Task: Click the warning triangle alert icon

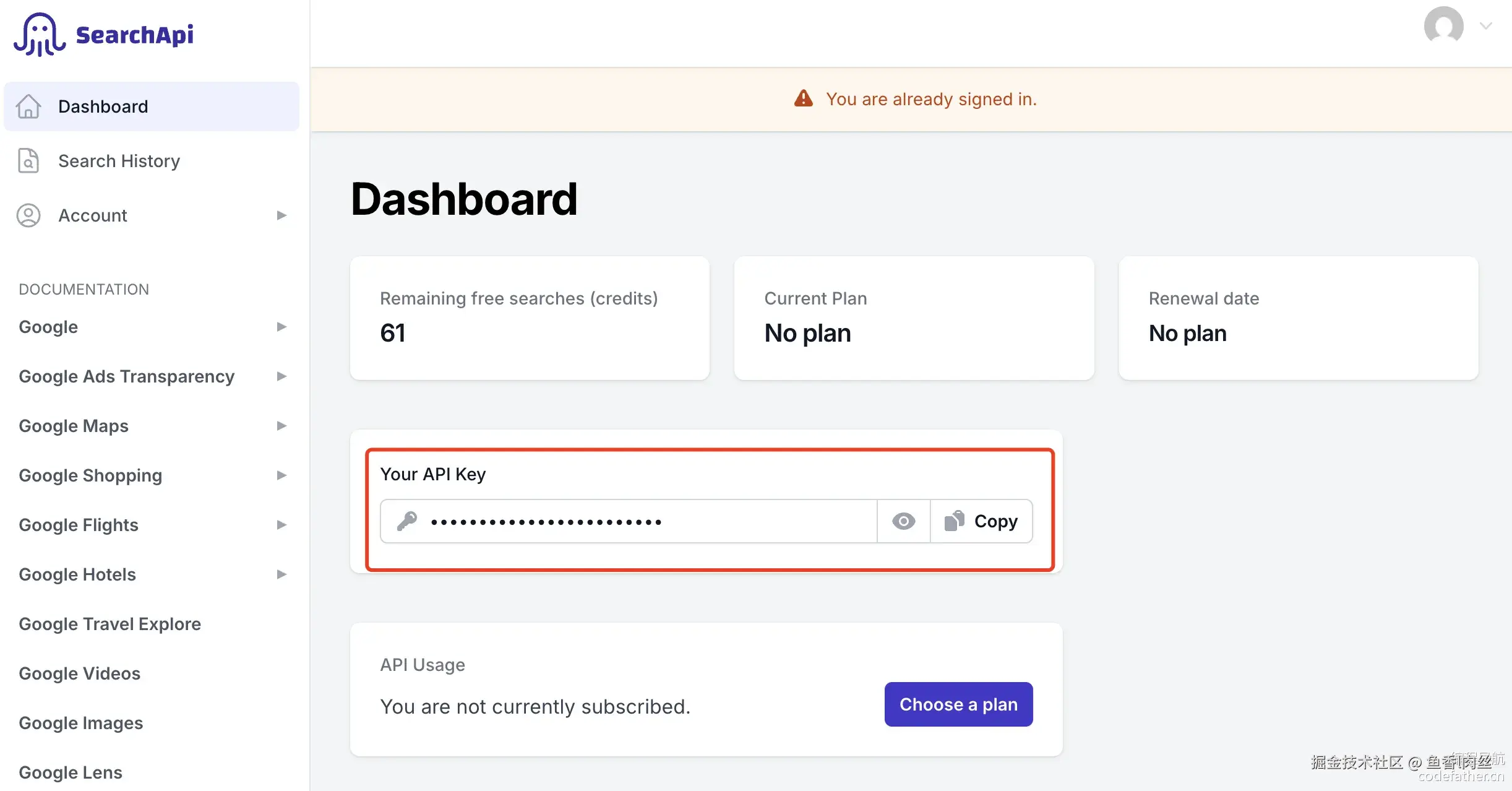Action: [803, 99]
